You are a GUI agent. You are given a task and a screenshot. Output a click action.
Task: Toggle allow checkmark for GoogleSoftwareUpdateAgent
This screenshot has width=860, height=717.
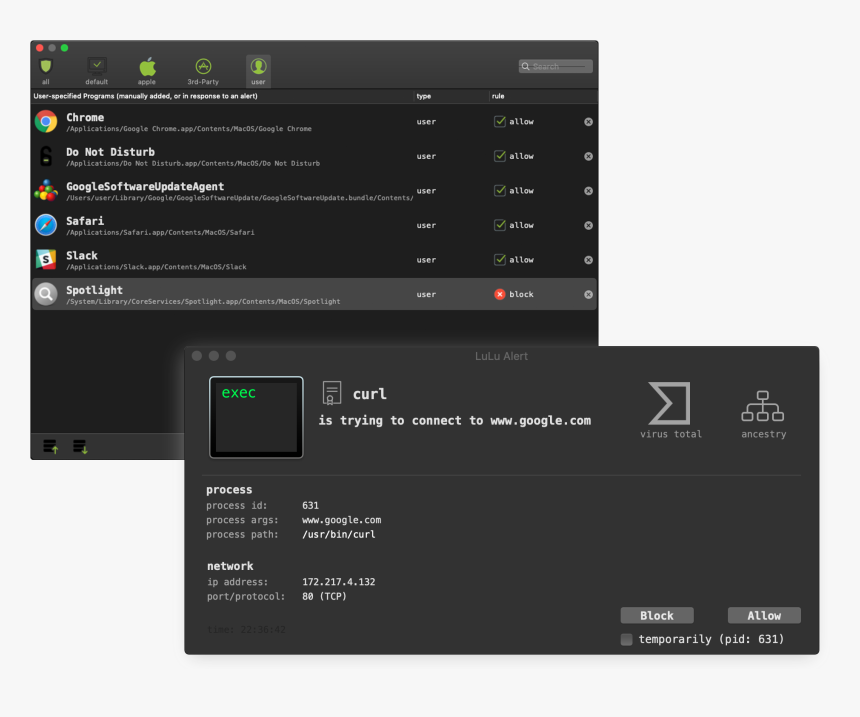click(500, 190)
